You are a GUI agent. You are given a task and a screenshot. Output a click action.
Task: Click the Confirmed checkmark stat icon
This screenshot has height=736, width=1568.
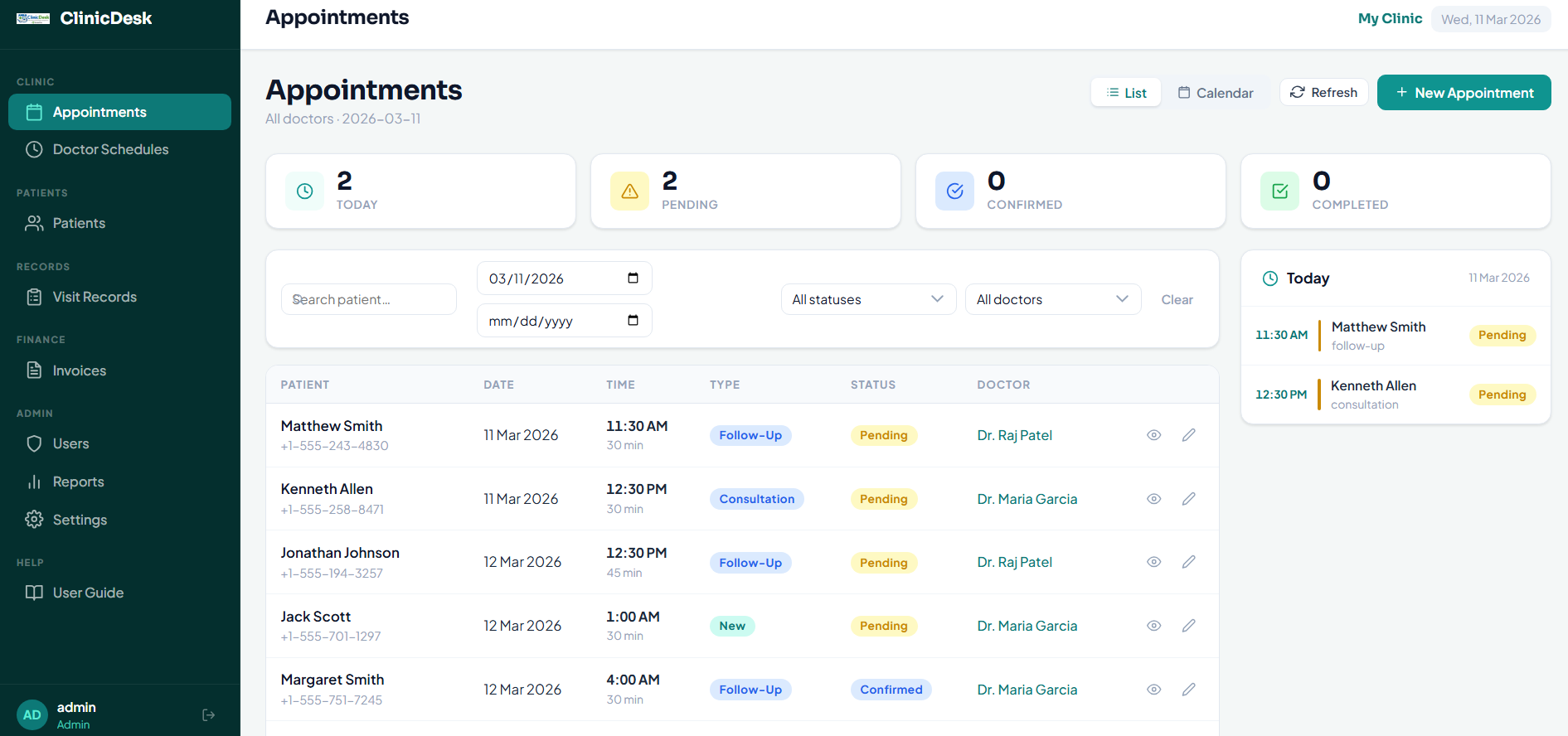pyautogui.click(x=954, y=191)
